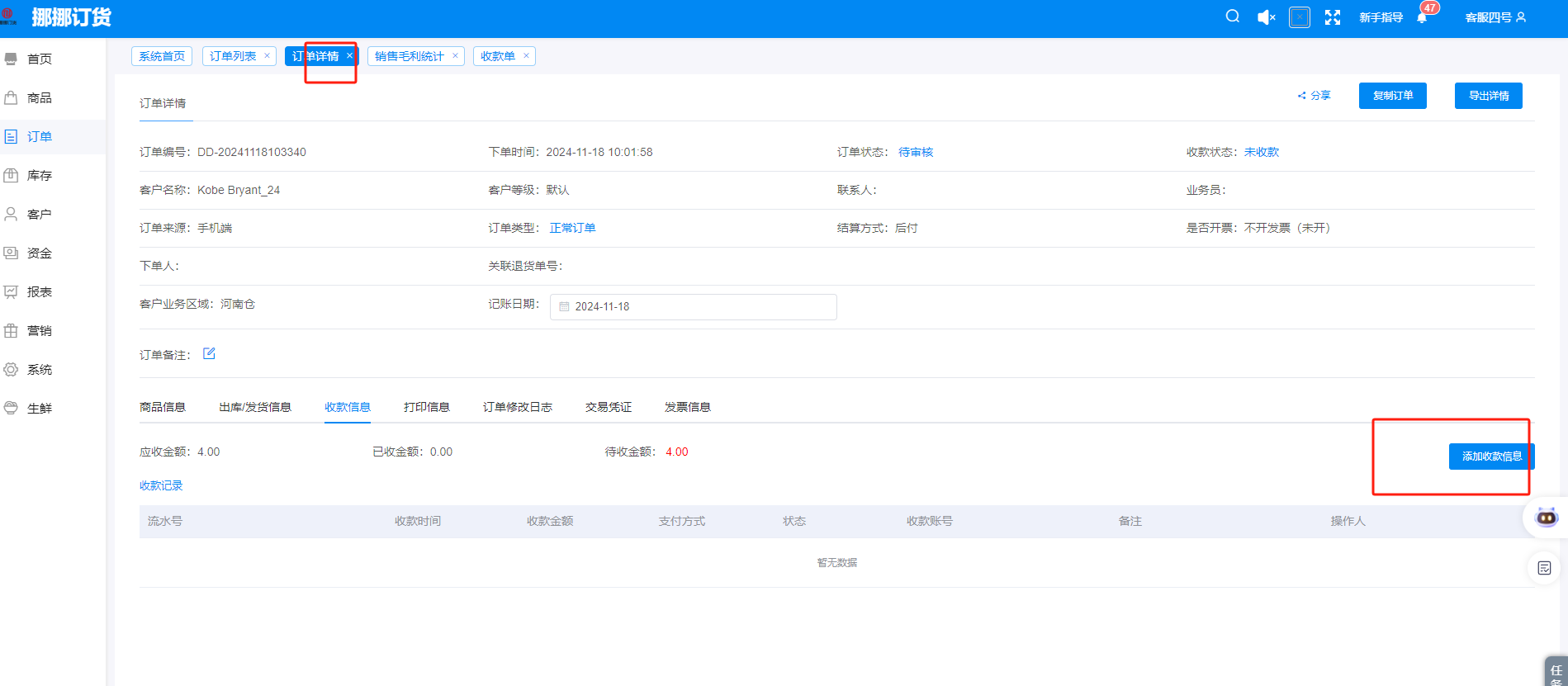Viewport: 1568px width, 686px height.
Task: Click the floating task list icon
Action: click(x=1544, y=568)
